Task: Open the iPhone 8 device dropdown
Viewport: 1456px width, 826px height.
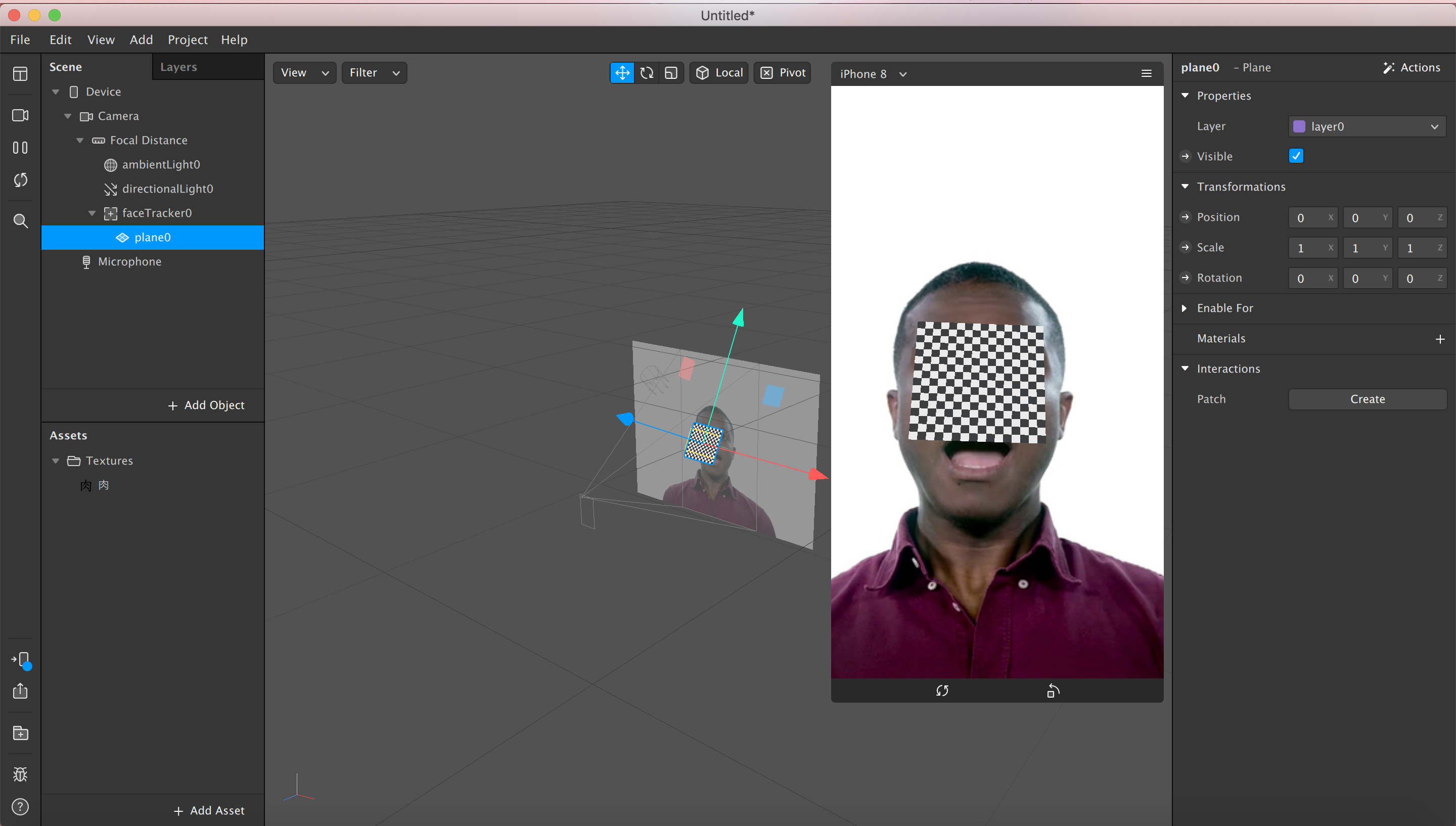Action: (x=873, y=74)
